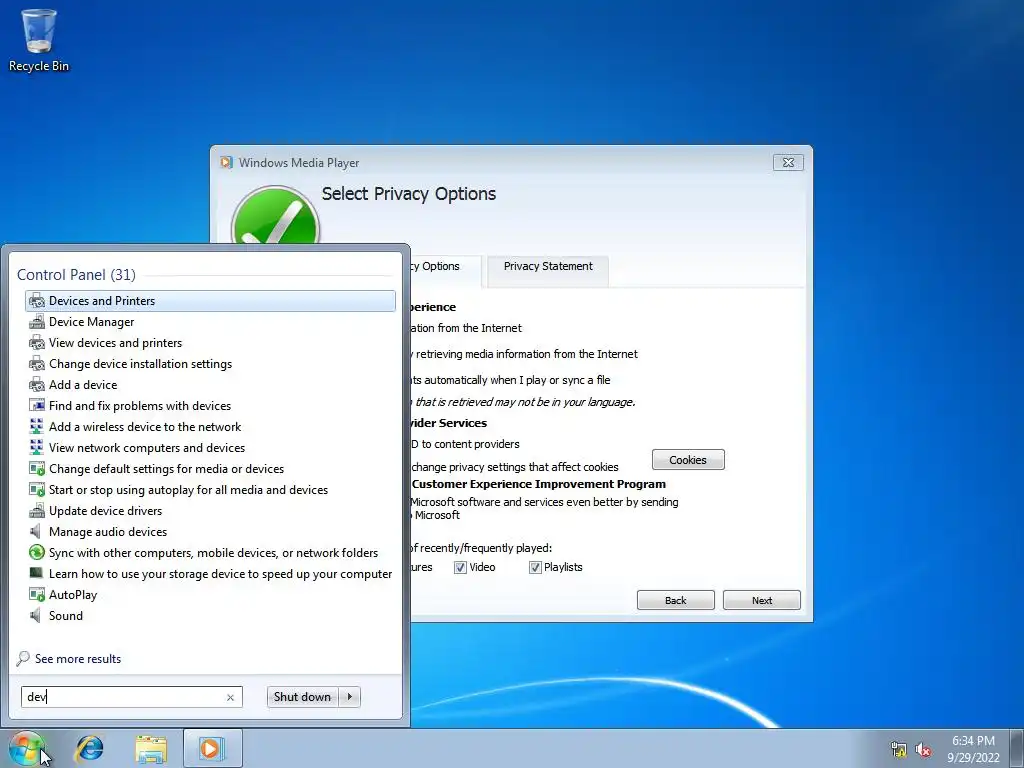Click the Cookies button in Media Player
This screenshot has height=768, width=1024.
pyautogui.click(x=688, y=460)
